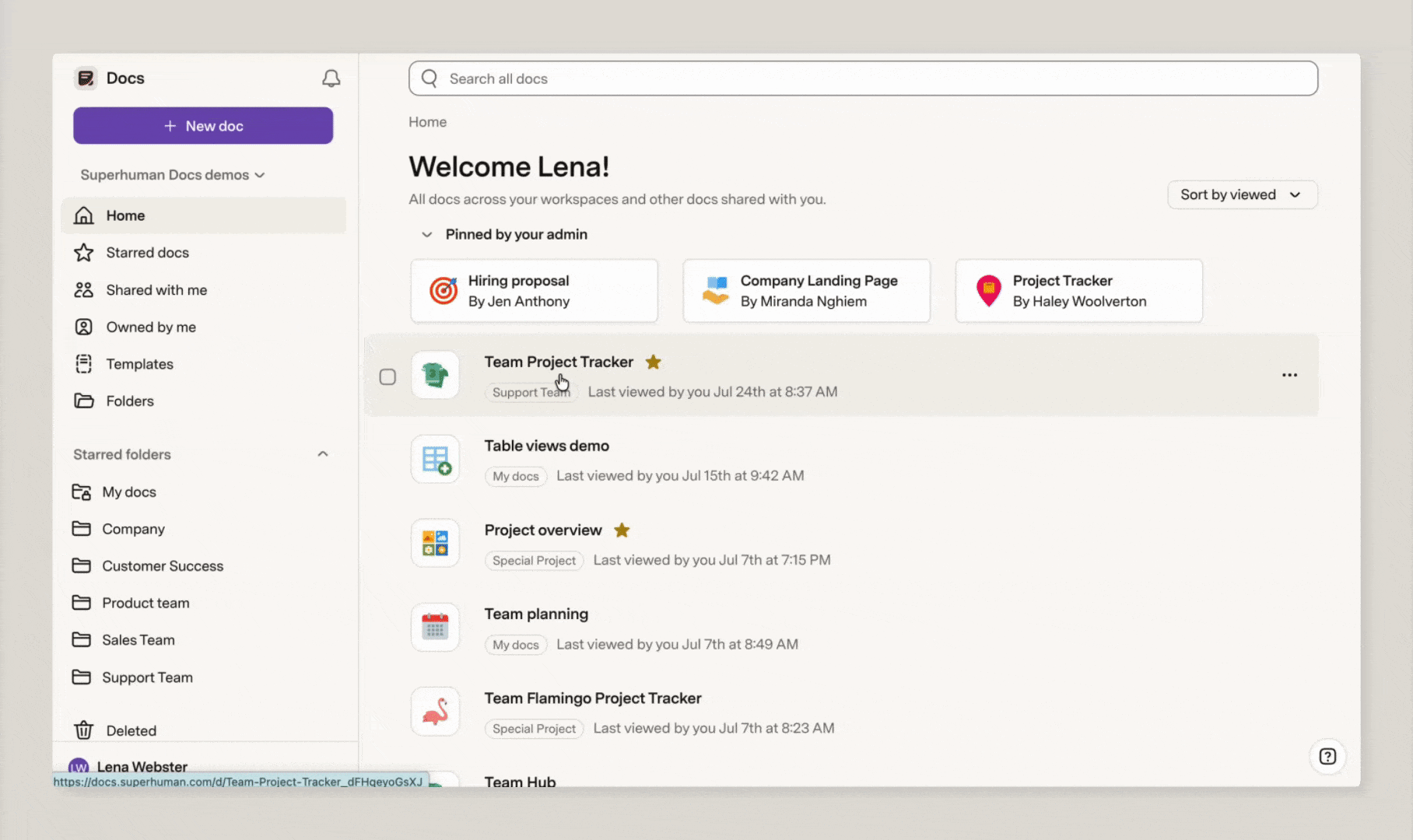Open Project Tracker pinned card

1078,291
